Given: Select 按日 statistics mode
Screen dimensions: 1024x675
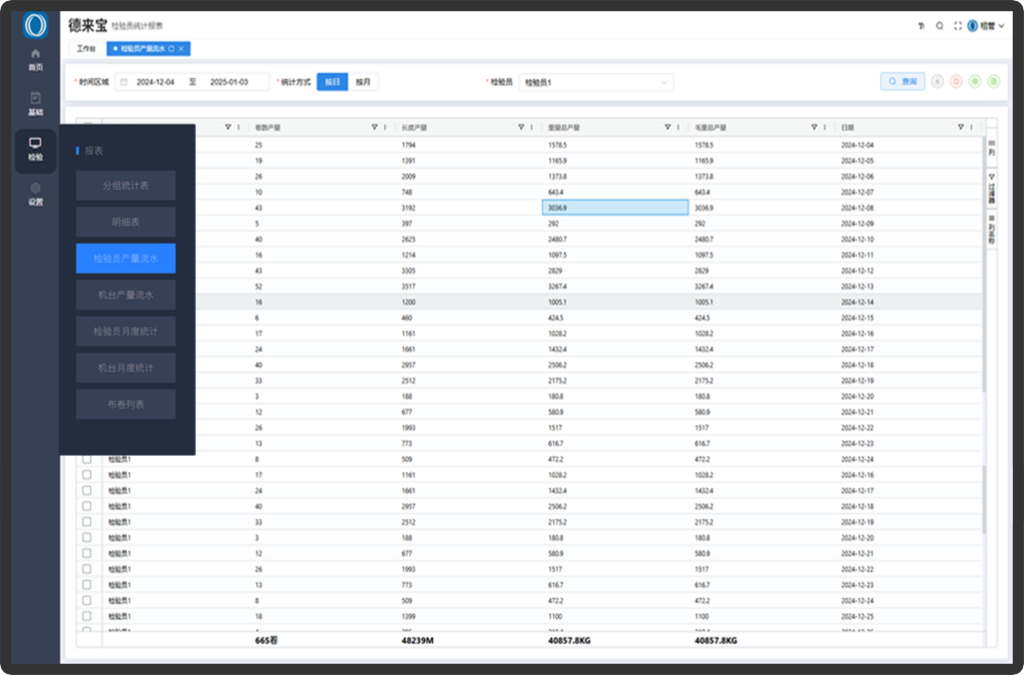Looking at the screenshot, I should pos(332,82).
